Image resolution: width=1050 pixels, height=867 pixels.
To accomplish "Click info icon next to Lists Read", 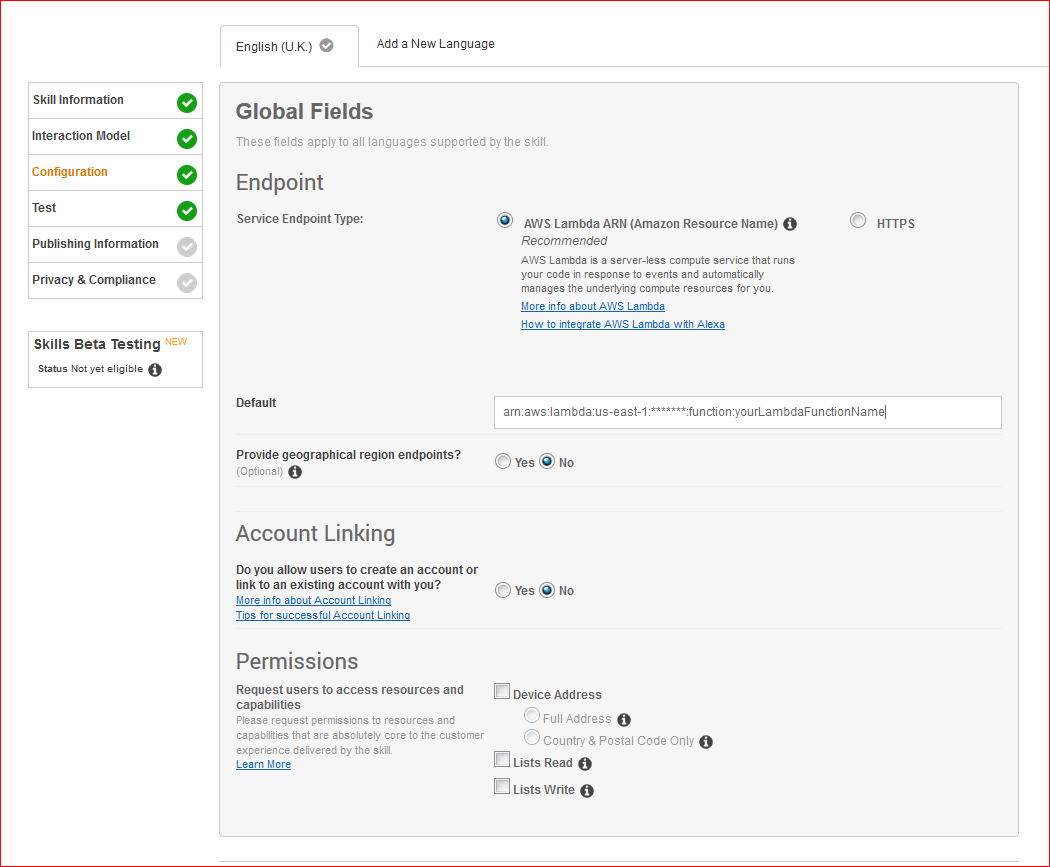I will pos(585,764).
